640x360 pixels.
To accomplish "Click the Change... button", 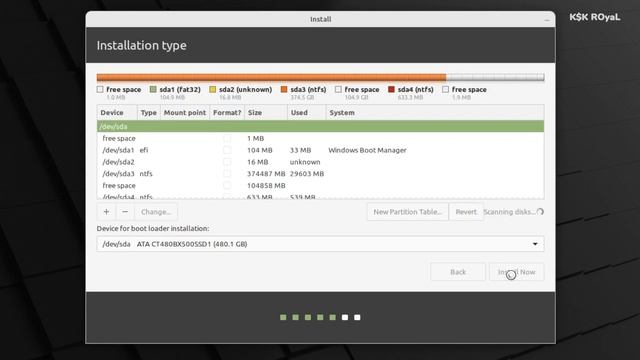I will pos(156,212).
